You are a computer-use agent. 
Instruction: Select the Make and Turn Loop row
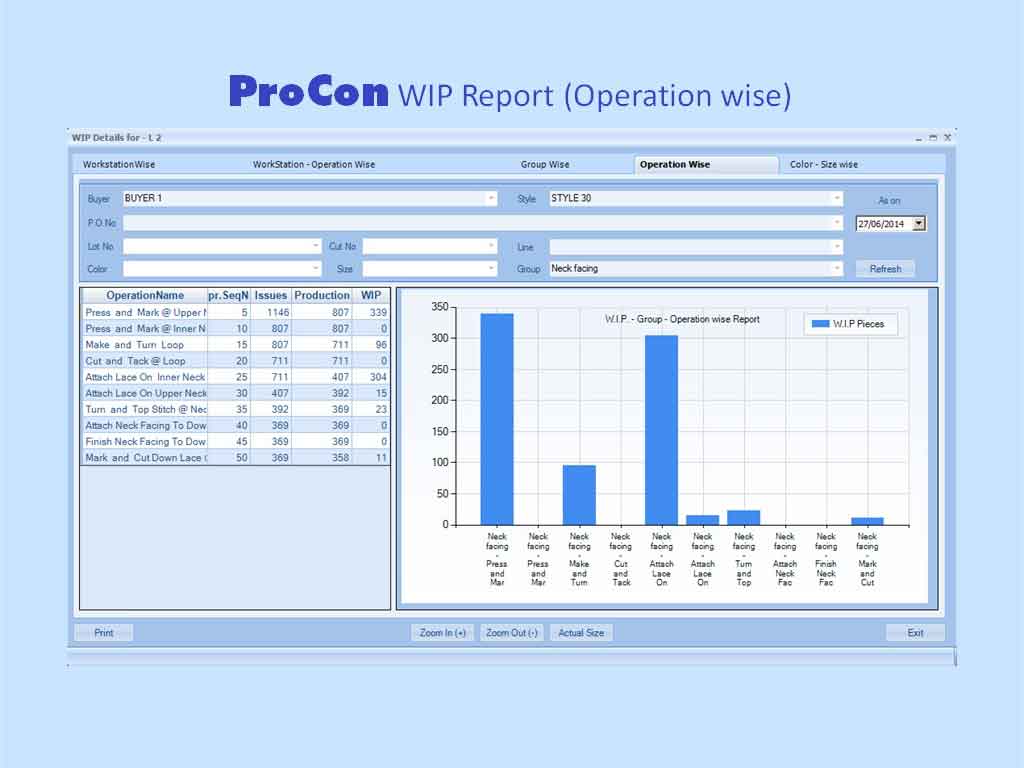tap(235, 345)
